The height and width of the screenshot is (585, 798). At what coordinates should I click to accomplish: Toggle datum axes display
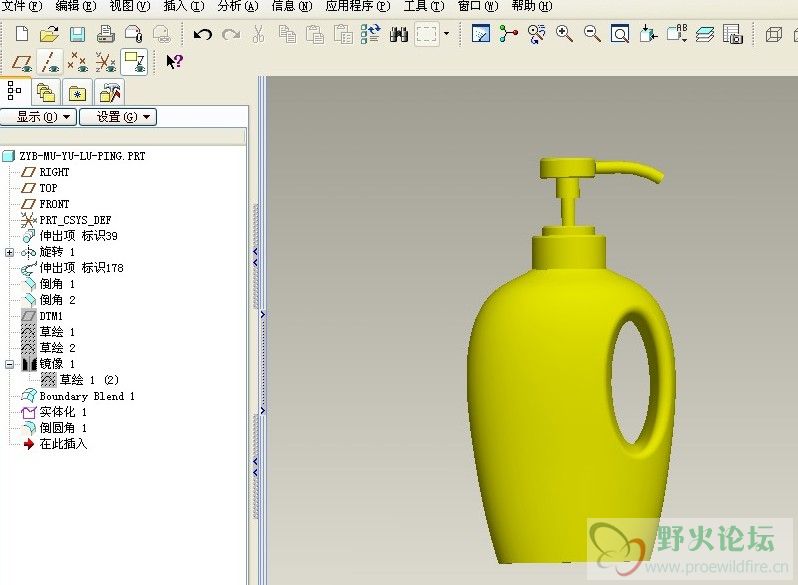coord(49,62)
